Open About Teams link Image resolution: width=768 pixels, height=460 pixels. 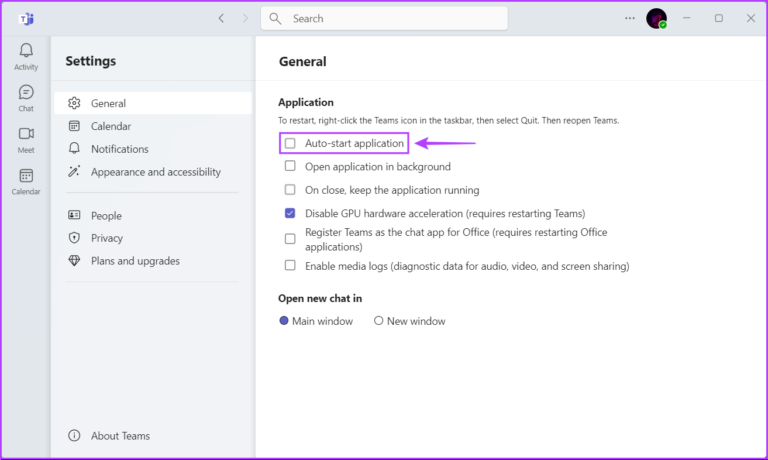point(120,436)
